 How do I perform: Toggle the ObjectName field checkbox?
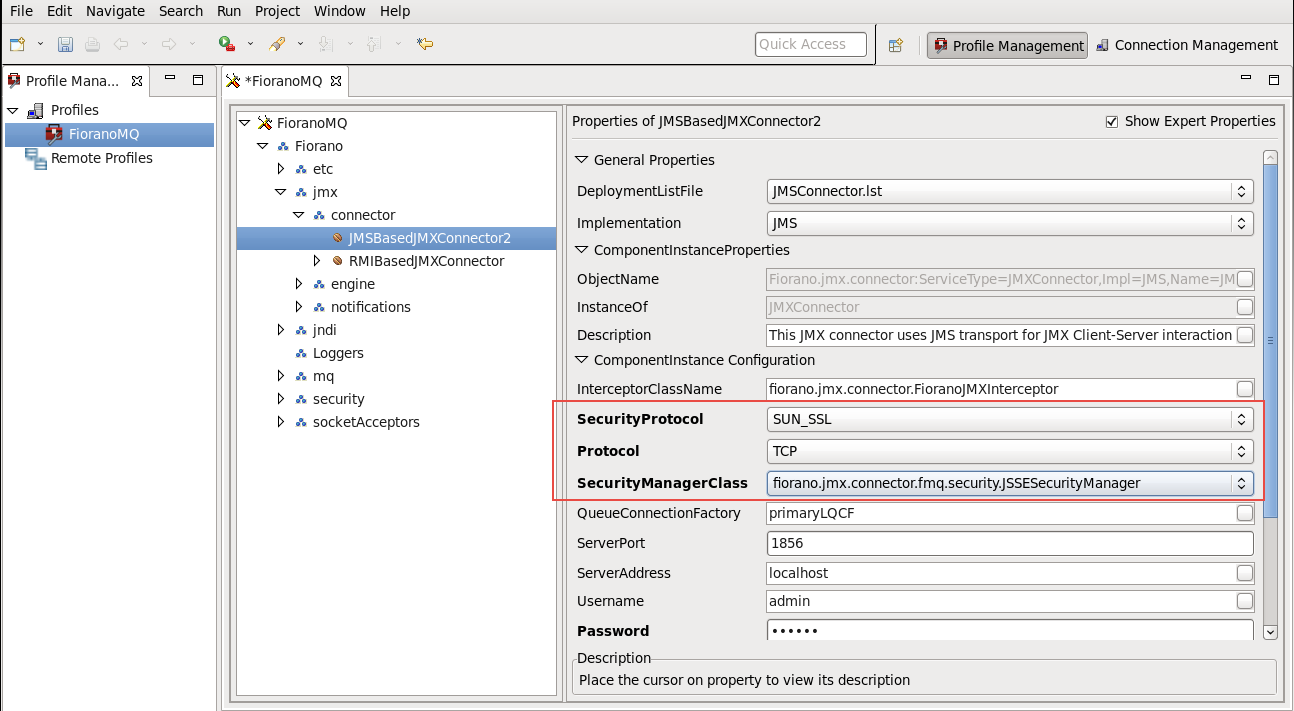(1244, 279)
